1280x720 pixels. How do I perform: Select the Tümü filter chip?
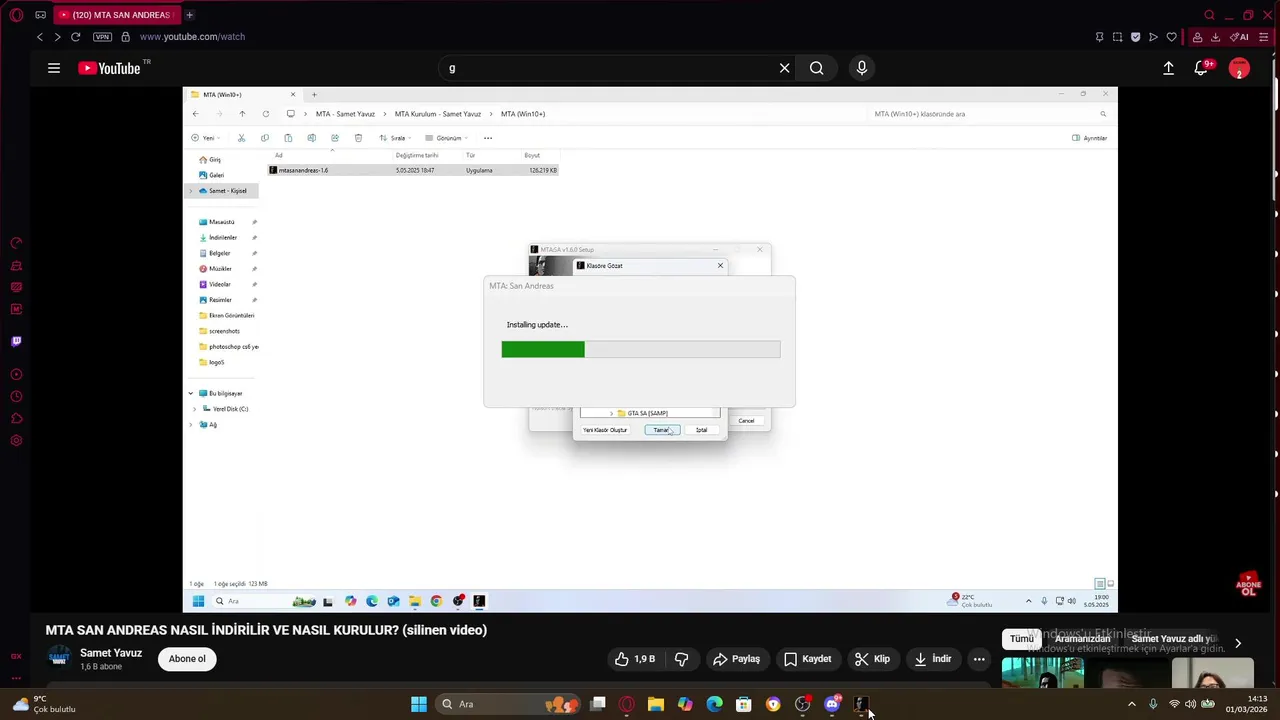1021,639
